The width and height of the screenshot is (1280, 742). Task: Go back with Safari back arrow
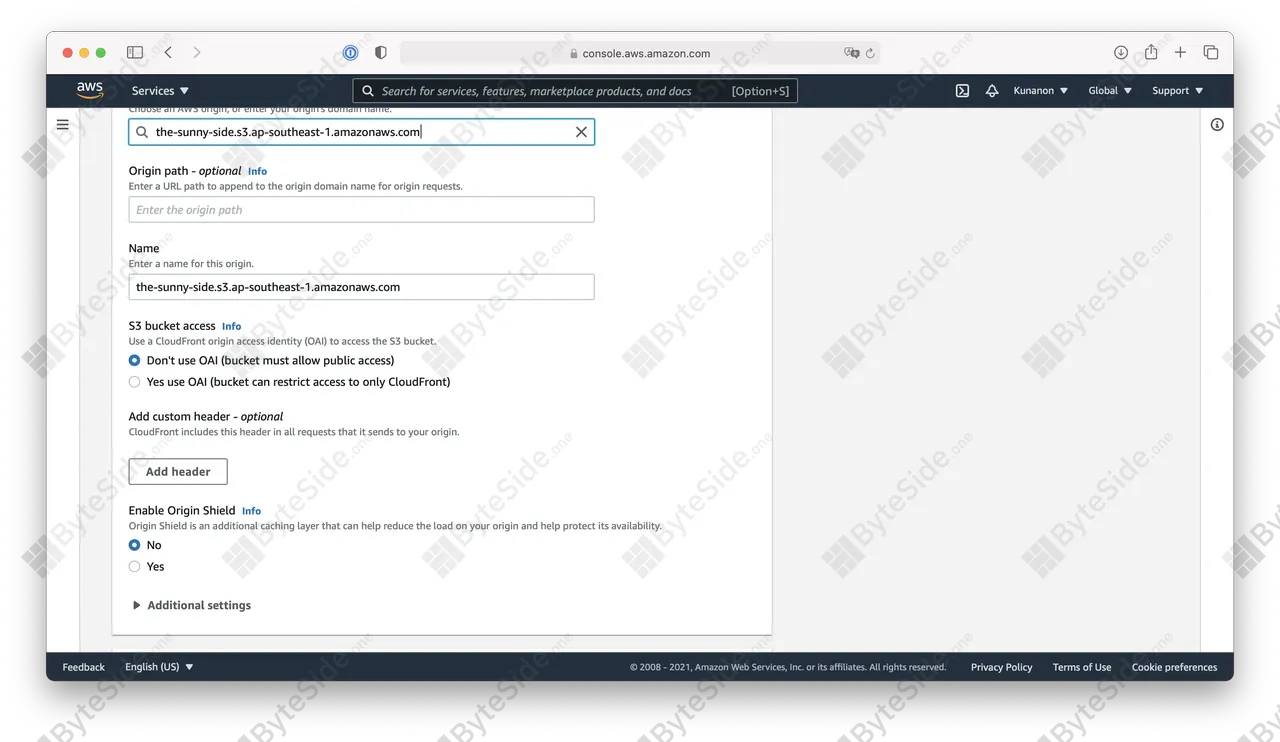point(168,52)
